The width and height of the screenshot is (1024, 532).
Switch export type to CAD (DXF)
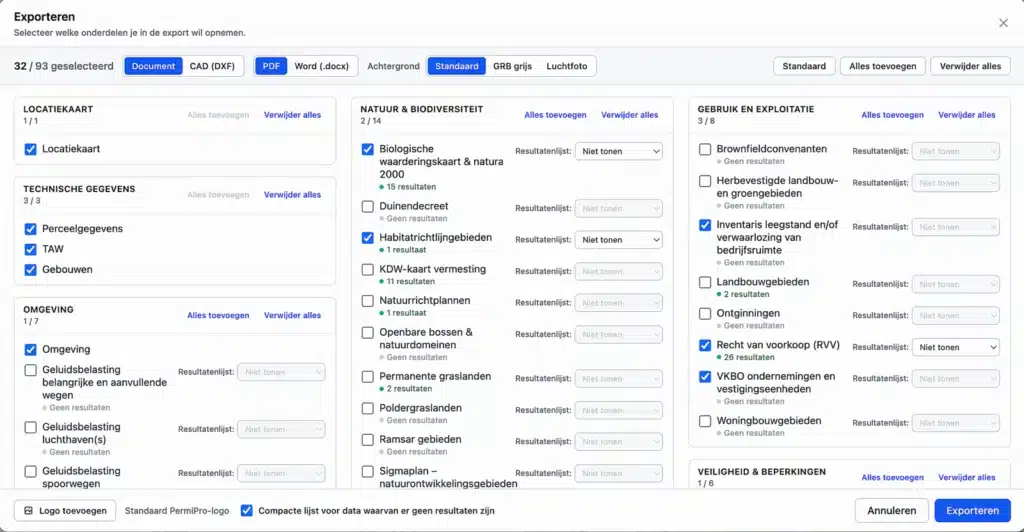coord(212,66)
